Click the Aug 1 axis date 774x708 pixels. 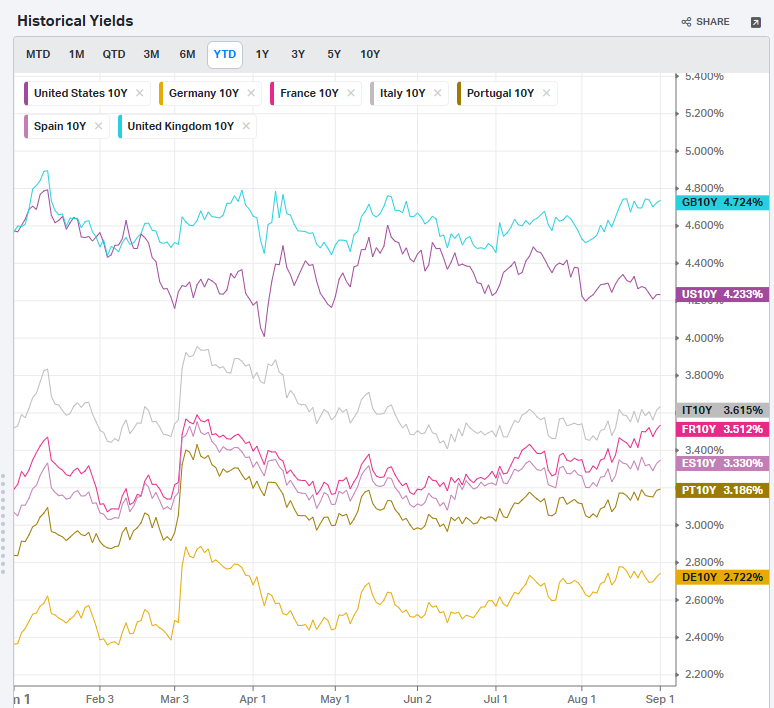tap(581, 699)
